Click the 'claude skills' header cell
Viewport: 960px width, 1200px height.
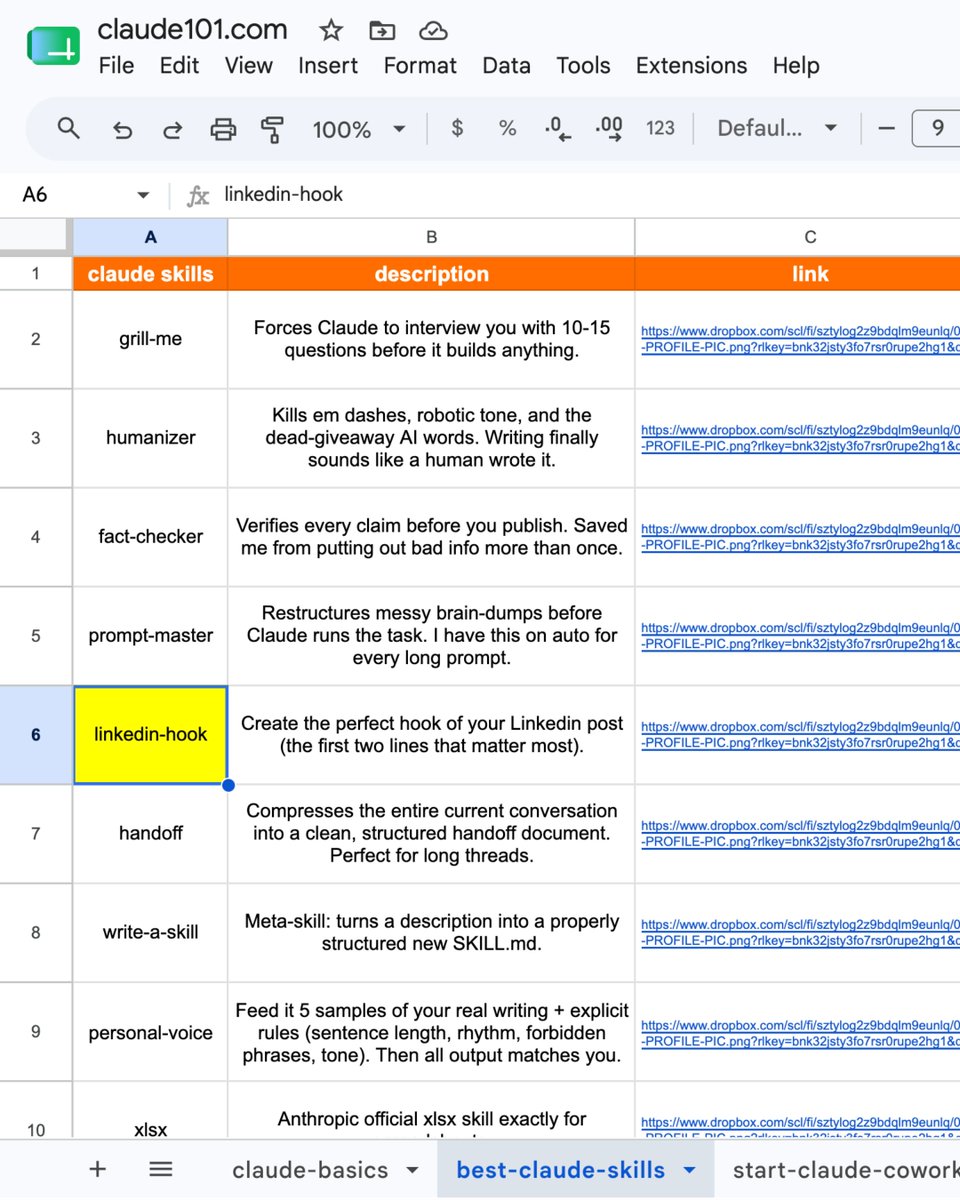pos(150,273)
